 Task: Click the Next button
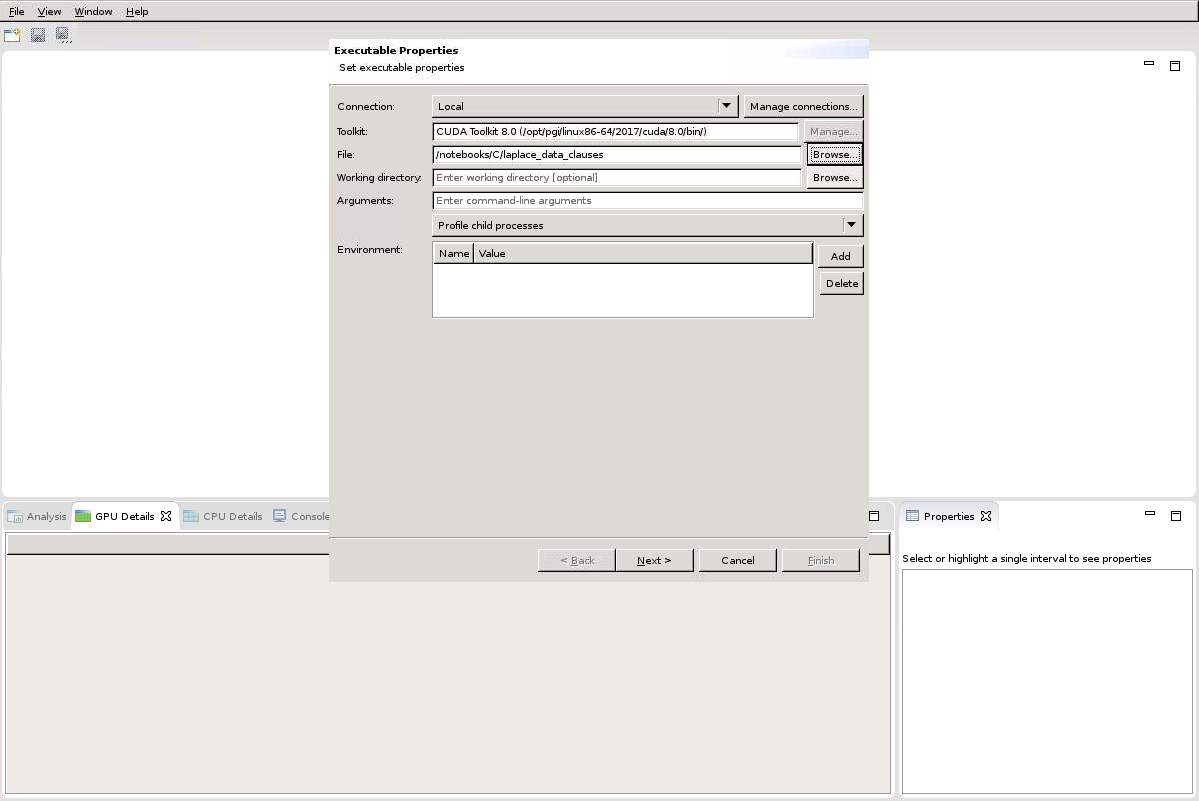point(654,560)
